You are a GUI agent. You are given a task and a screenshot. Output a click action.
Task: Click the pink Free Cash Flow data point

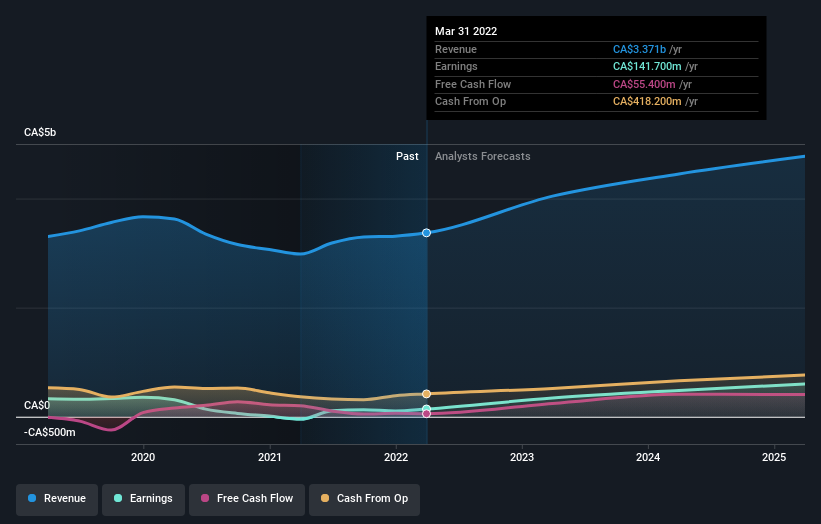point(427,414)
